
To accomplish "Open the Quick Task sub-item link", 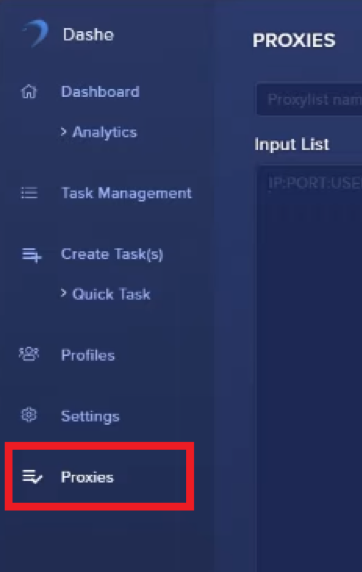I will [111, 294].
